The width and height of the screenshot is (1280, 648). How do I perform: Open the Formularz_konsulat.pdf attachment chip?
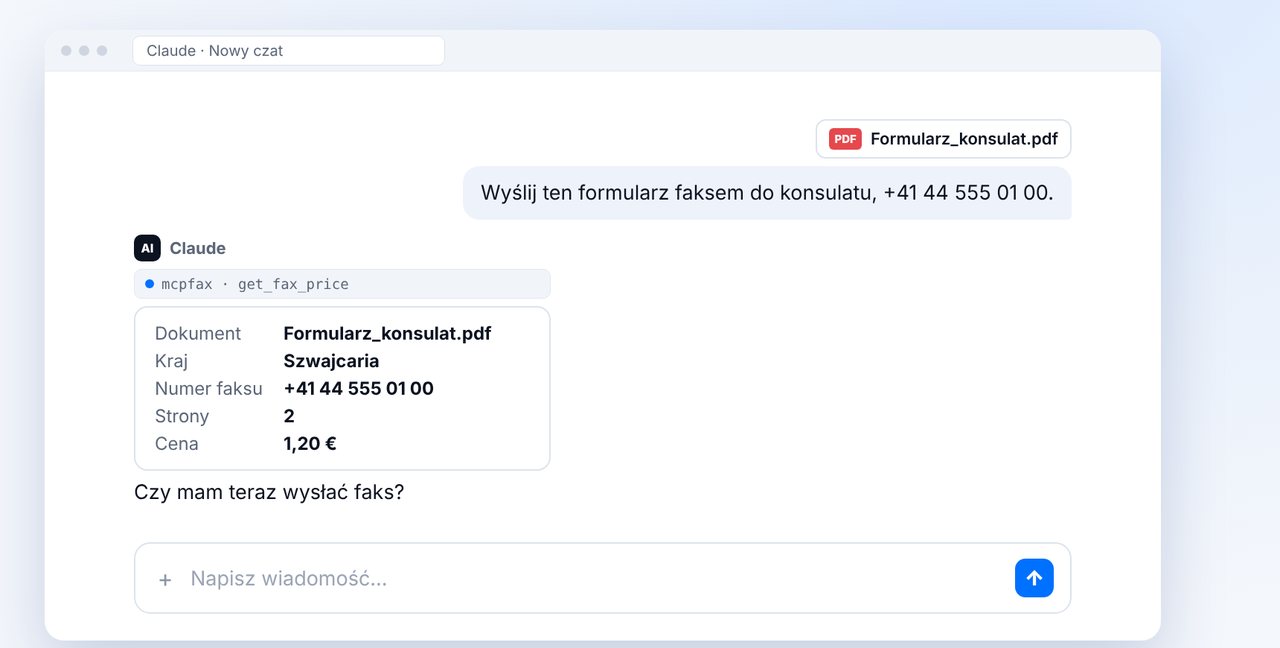pos(943,139)
